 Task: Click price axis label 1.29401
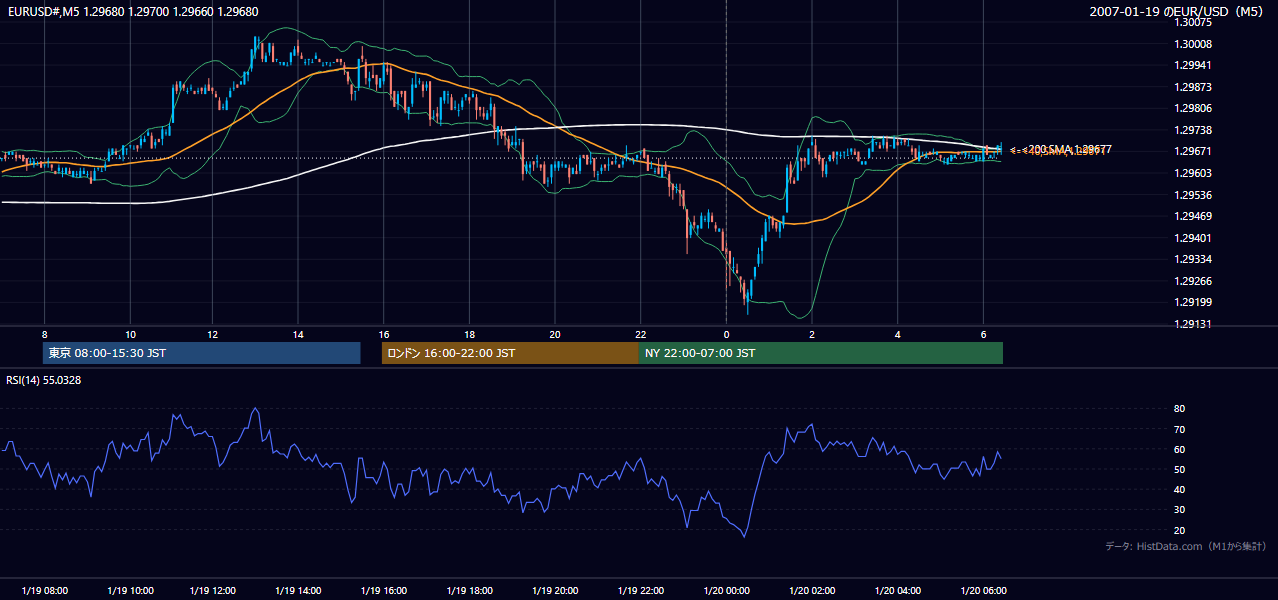pos(1193,238)
